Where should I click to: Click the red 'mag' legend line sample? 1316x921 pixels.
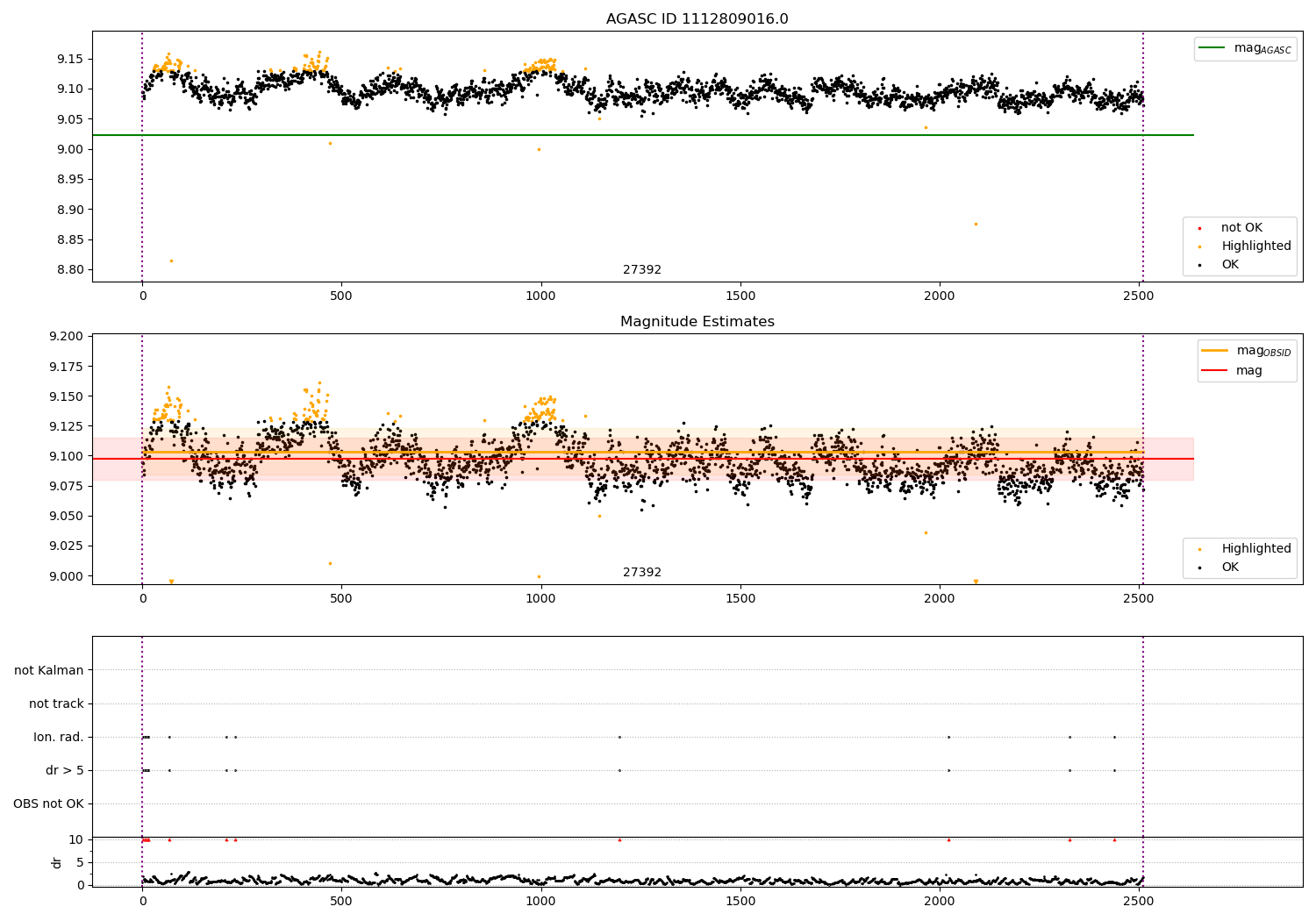(x=1215, y=370)
